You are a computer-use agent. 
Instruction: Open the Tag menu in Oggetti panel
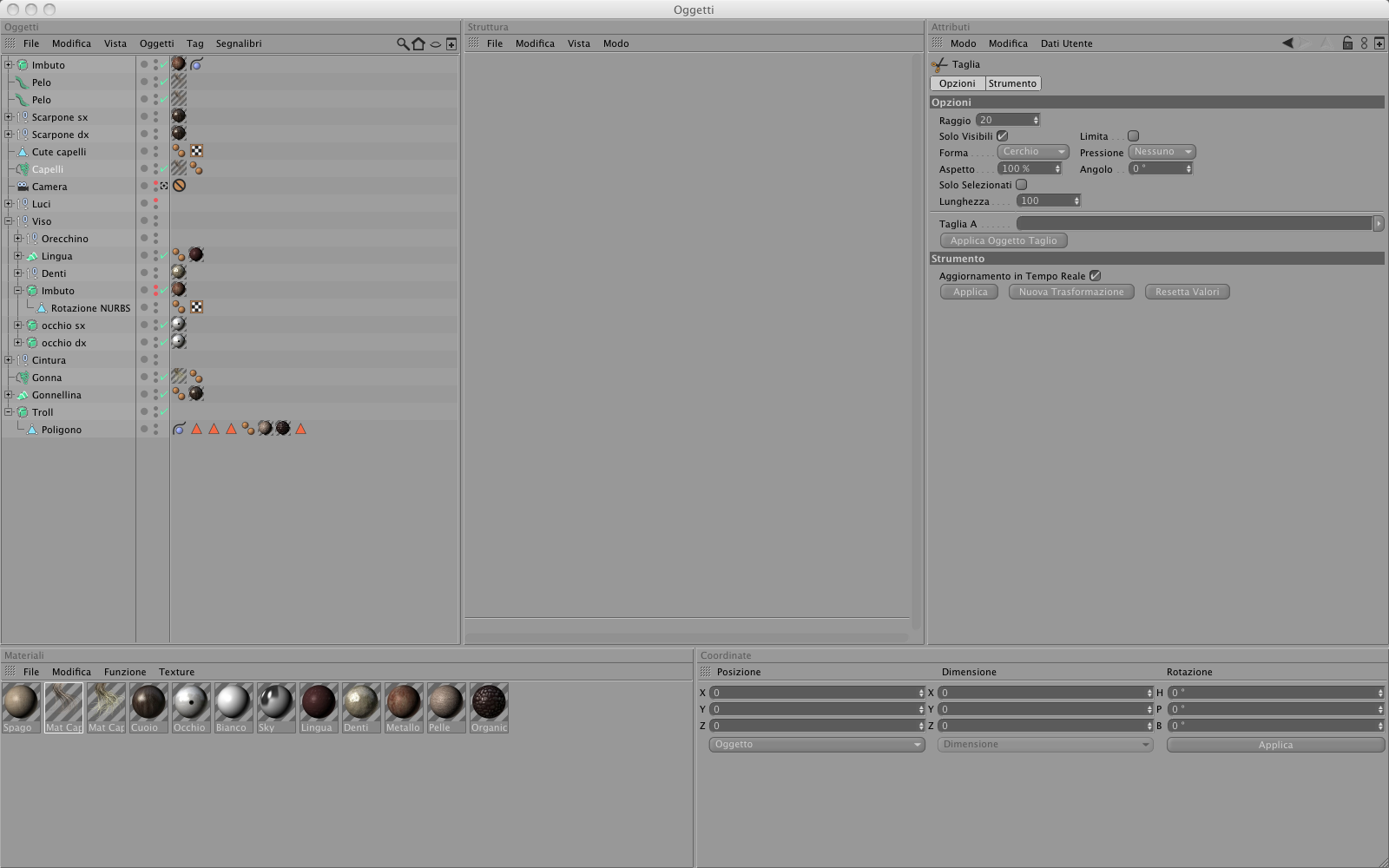click(x=195, y=43)
